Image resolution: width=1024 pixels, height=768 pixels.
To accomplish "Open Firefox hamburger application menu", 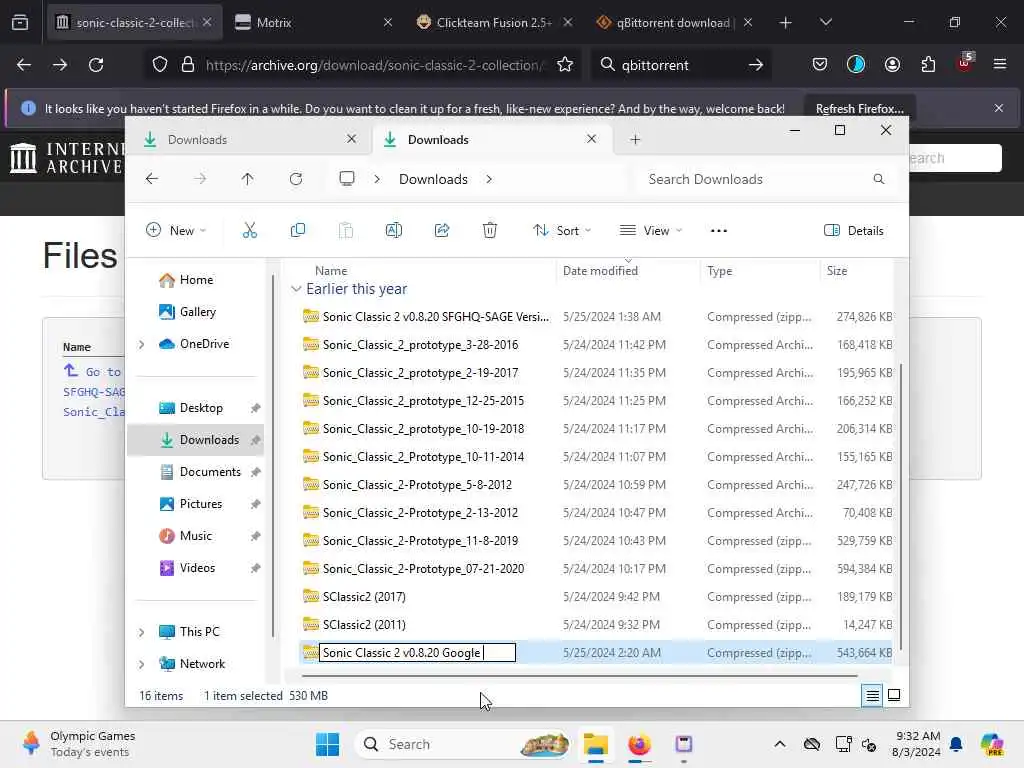I will pos(999,64).
